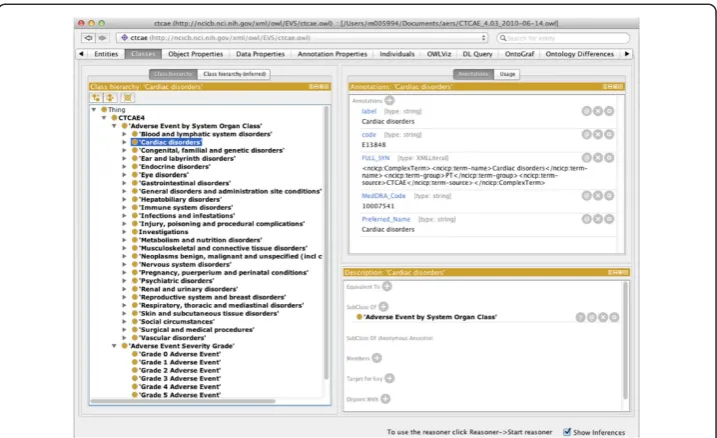The width and height of the screenshot is (717, 438).
Task: Remove the FULL_SYN annotation
Action: [x=598, y=158]
